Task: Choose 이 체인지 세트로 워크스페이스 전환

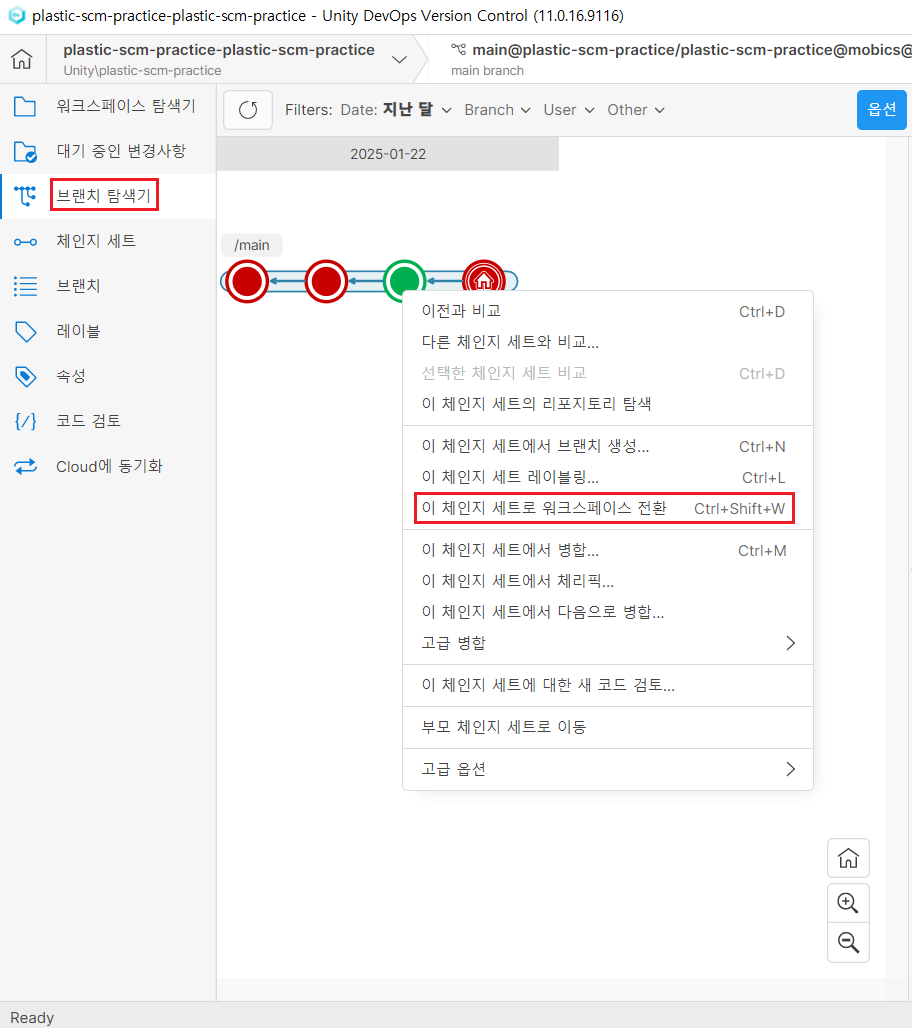Action: click(608, 508)
